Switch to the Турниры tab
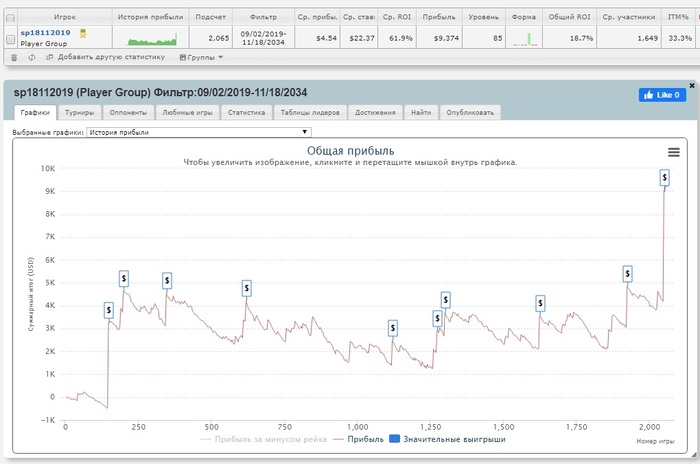This screenshot has width=700, height=464. point(79,113)
